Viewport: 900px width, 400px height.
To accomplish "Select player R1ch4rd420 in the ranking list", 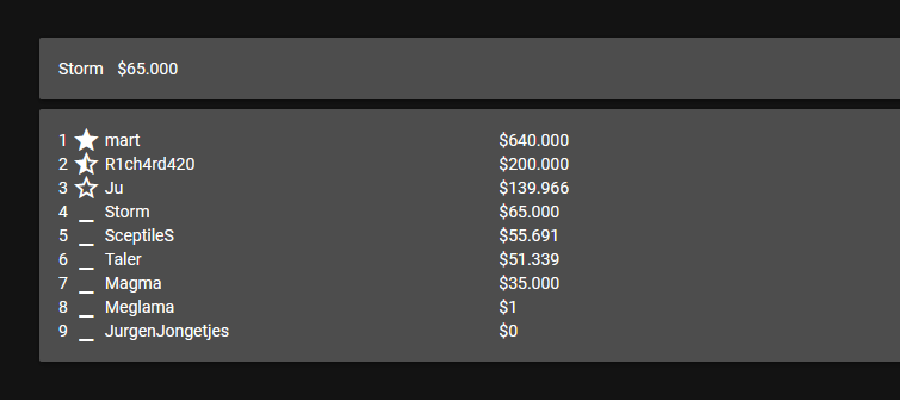I will tap(149, 164).
